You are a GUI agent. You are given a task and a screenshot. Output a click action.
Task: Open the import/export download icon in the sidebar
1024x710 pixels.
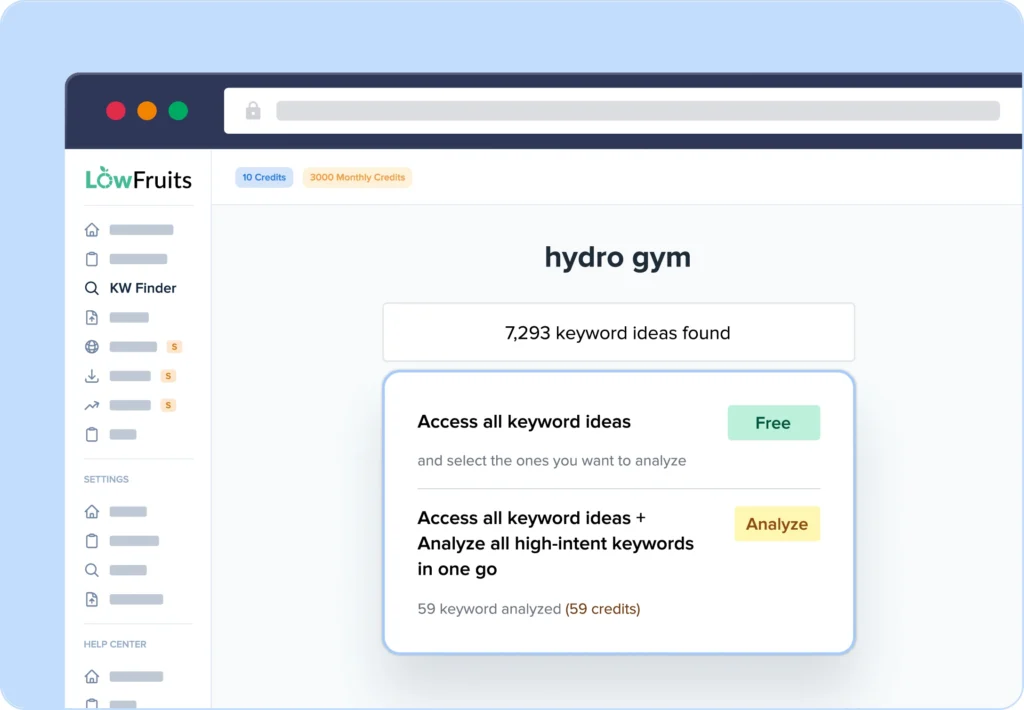coord(91,376)
